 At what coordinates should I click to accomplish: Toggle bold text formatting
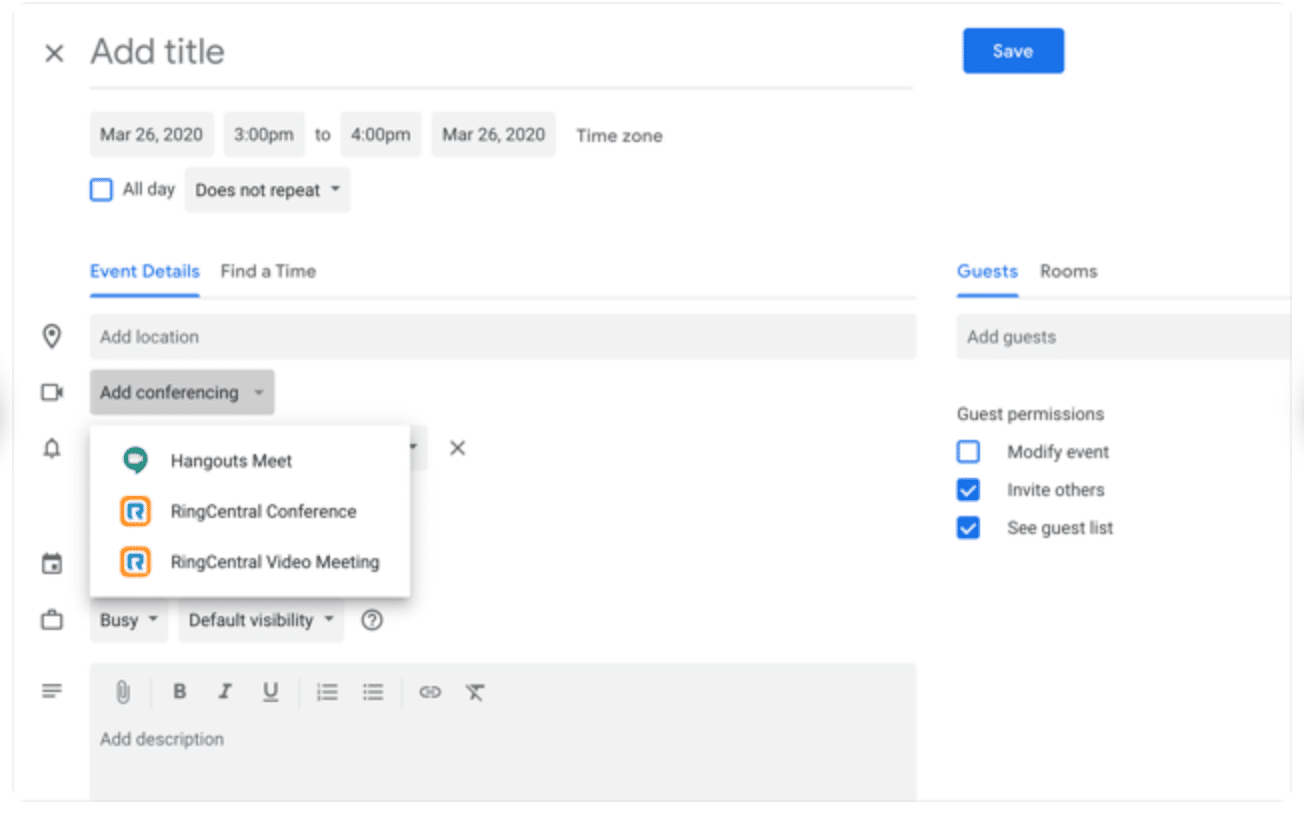coord(179,692)
